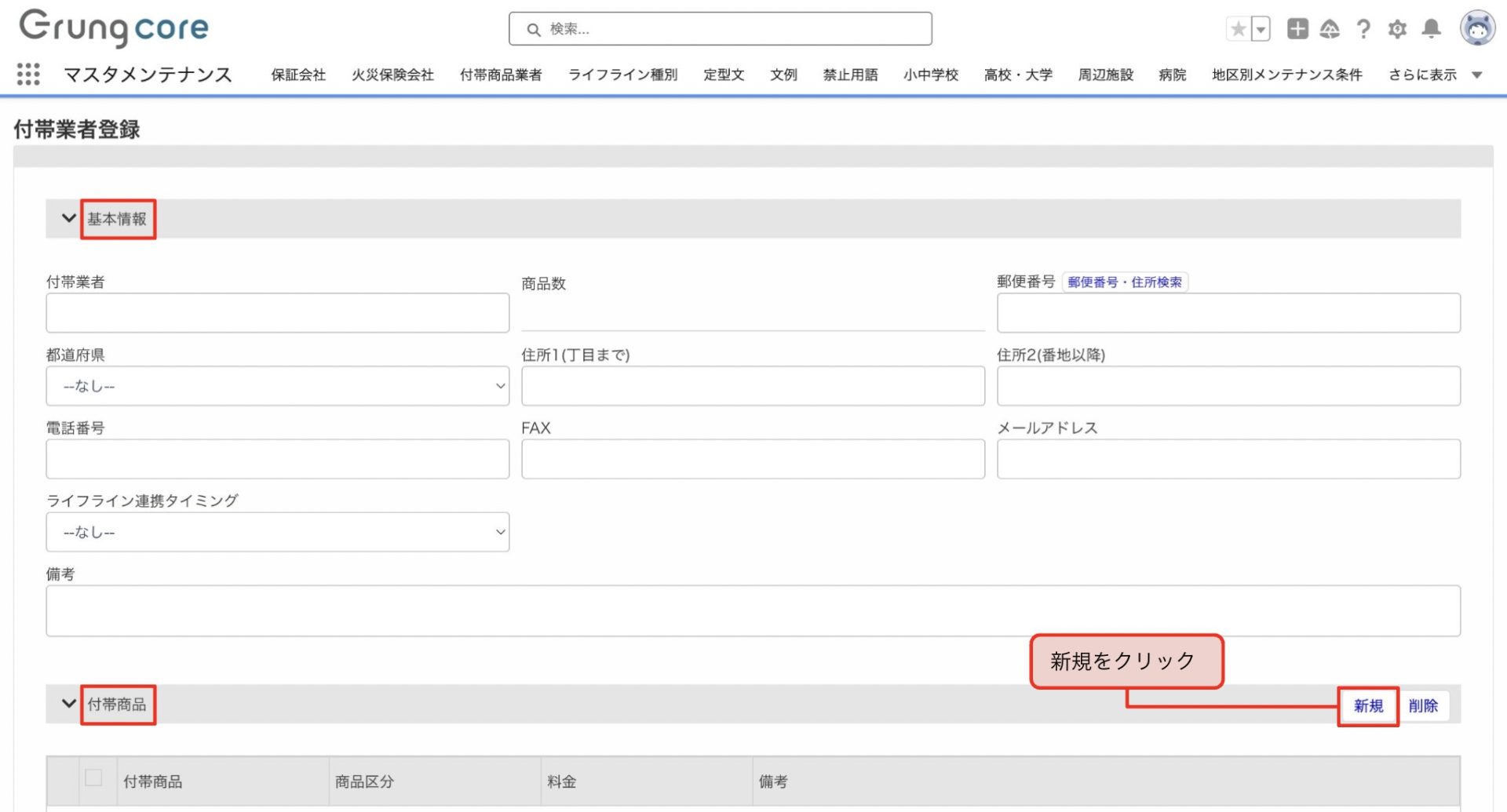1507x812 pixels.
Task: Switch to the 保証会社 tab
Action: pyautogui.click(x=298, y=75)
